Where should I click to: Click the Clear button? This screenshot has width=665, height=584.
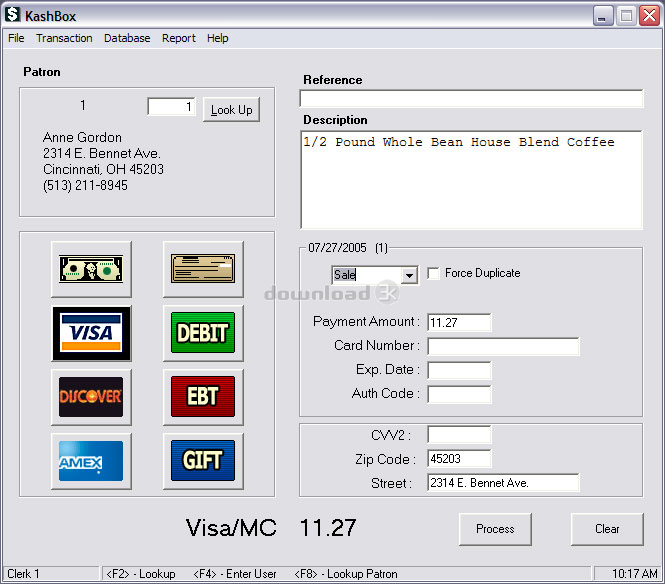pyautogui.click(x=607, y=529)
